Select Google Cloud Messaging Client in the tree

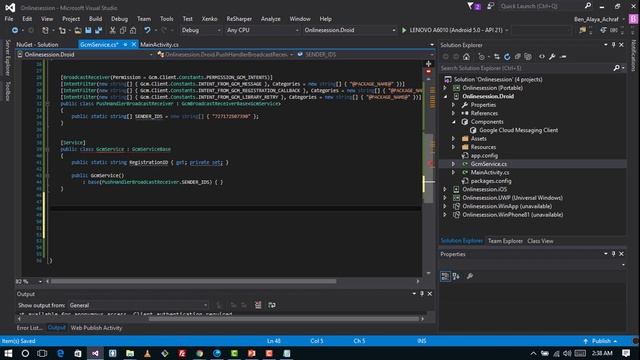[x=518, y=130]
